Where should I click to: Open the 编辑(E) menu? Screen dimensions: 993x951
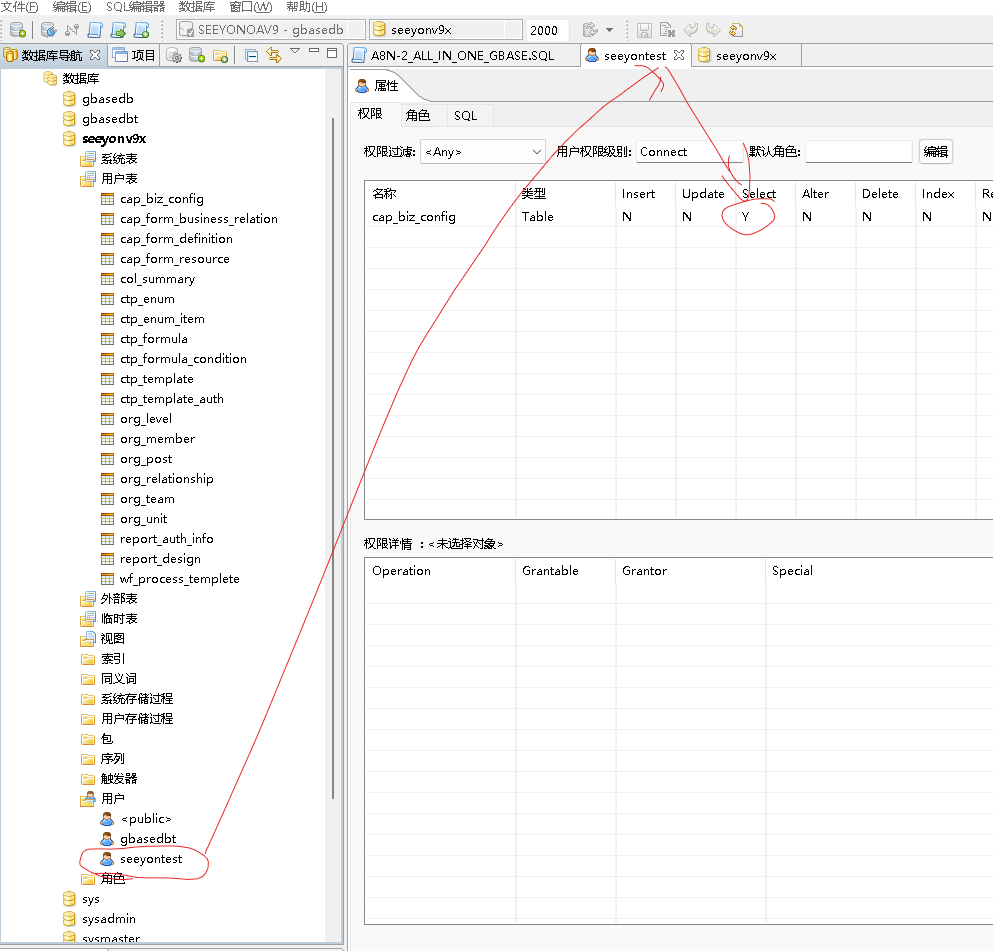[x=72, y=7]
